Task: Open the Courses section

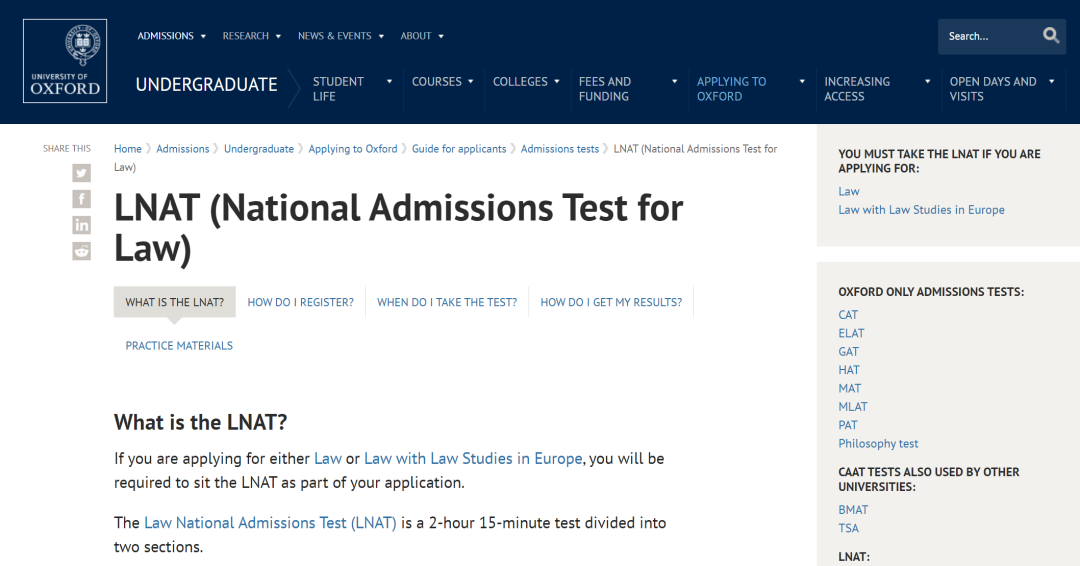Action: coord(437,81)
